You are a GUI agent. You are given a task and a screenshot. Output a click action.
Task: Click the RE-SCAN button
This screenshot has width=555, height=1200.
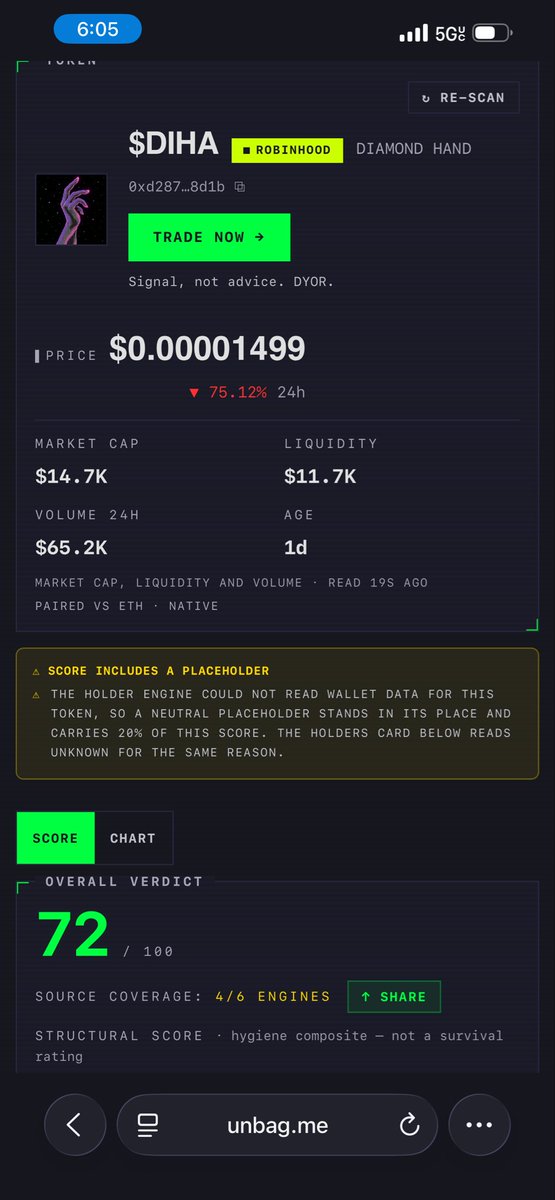[x=463, y=98]
